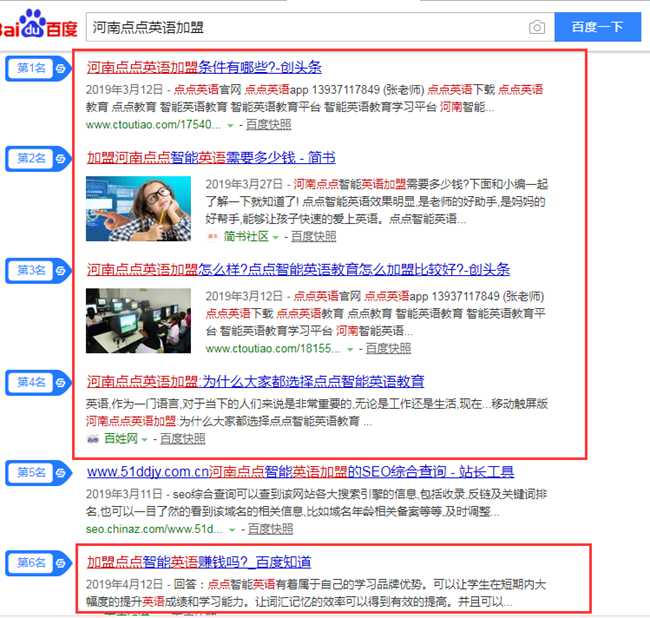This screenshot has height=618, width=650.
Task: Click the 百姓网 site favicon
Action: 93,439
